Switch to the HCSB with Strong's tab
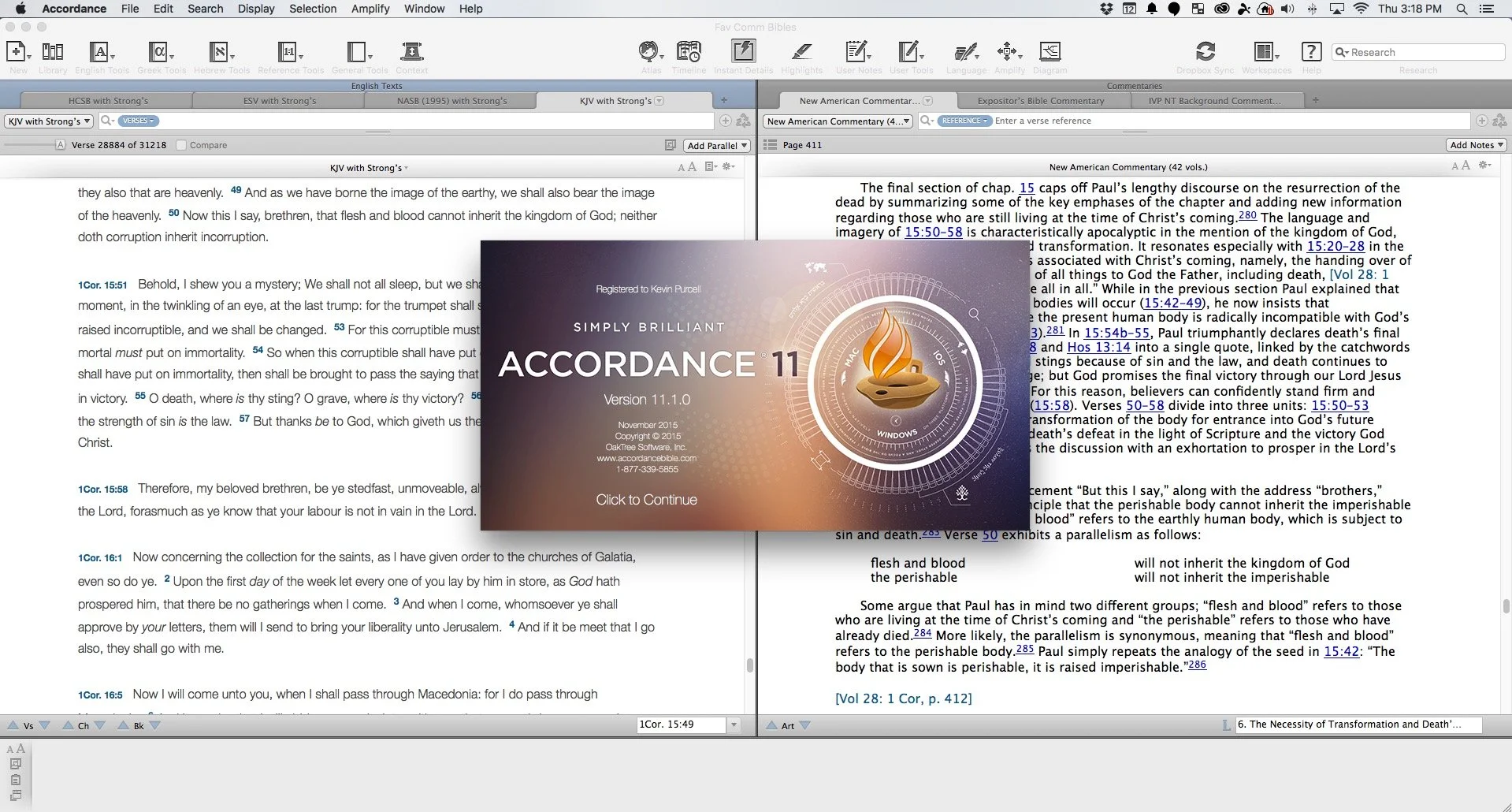This screenshot has width=1512, height=812. (108, 101)
